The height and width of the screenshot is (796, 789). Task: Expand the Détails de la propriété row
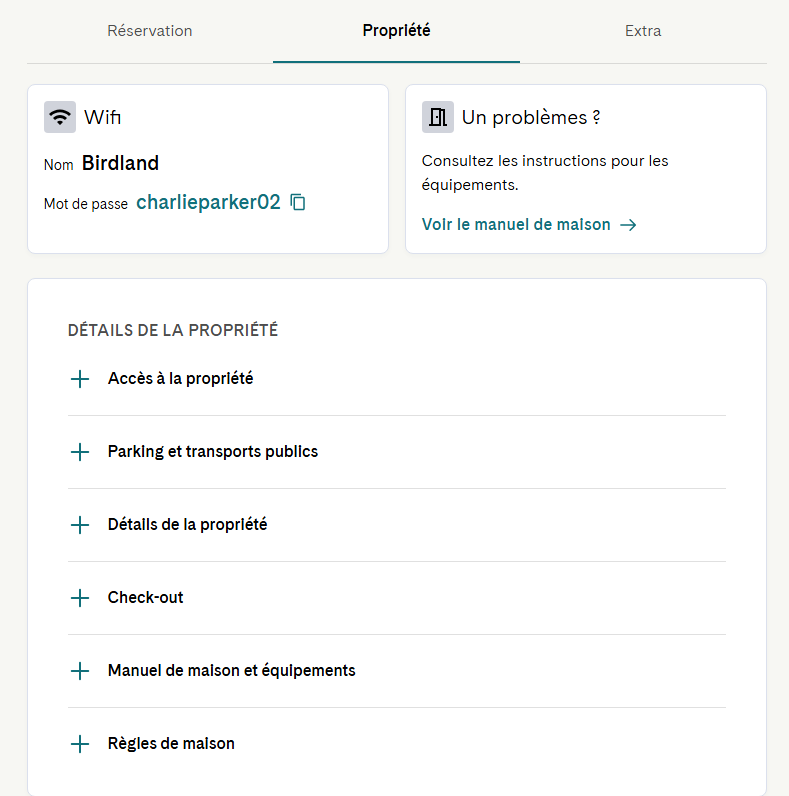tap(397, 525)
